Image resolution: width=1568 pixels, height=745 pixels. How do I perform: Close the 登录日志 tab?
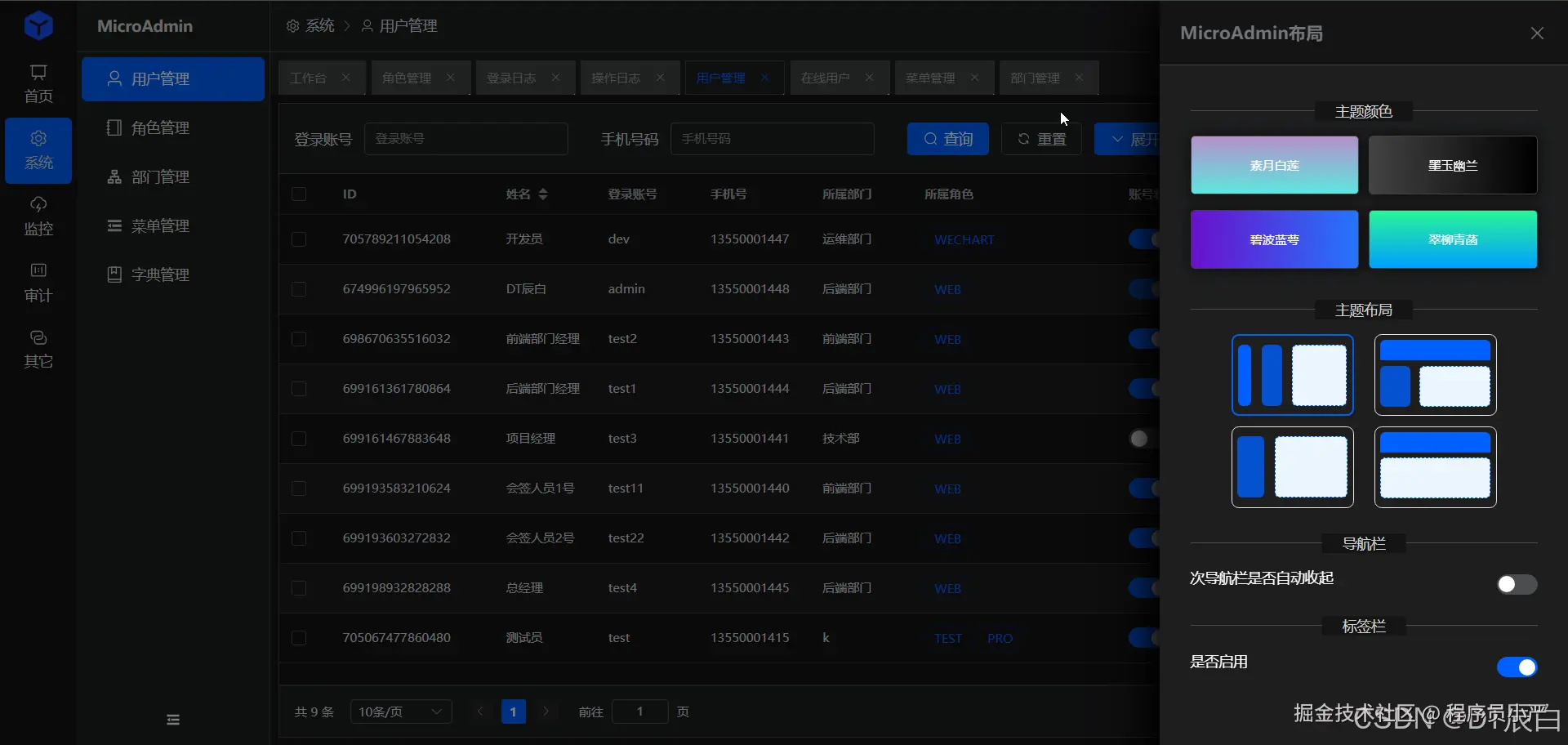[555, 78]
